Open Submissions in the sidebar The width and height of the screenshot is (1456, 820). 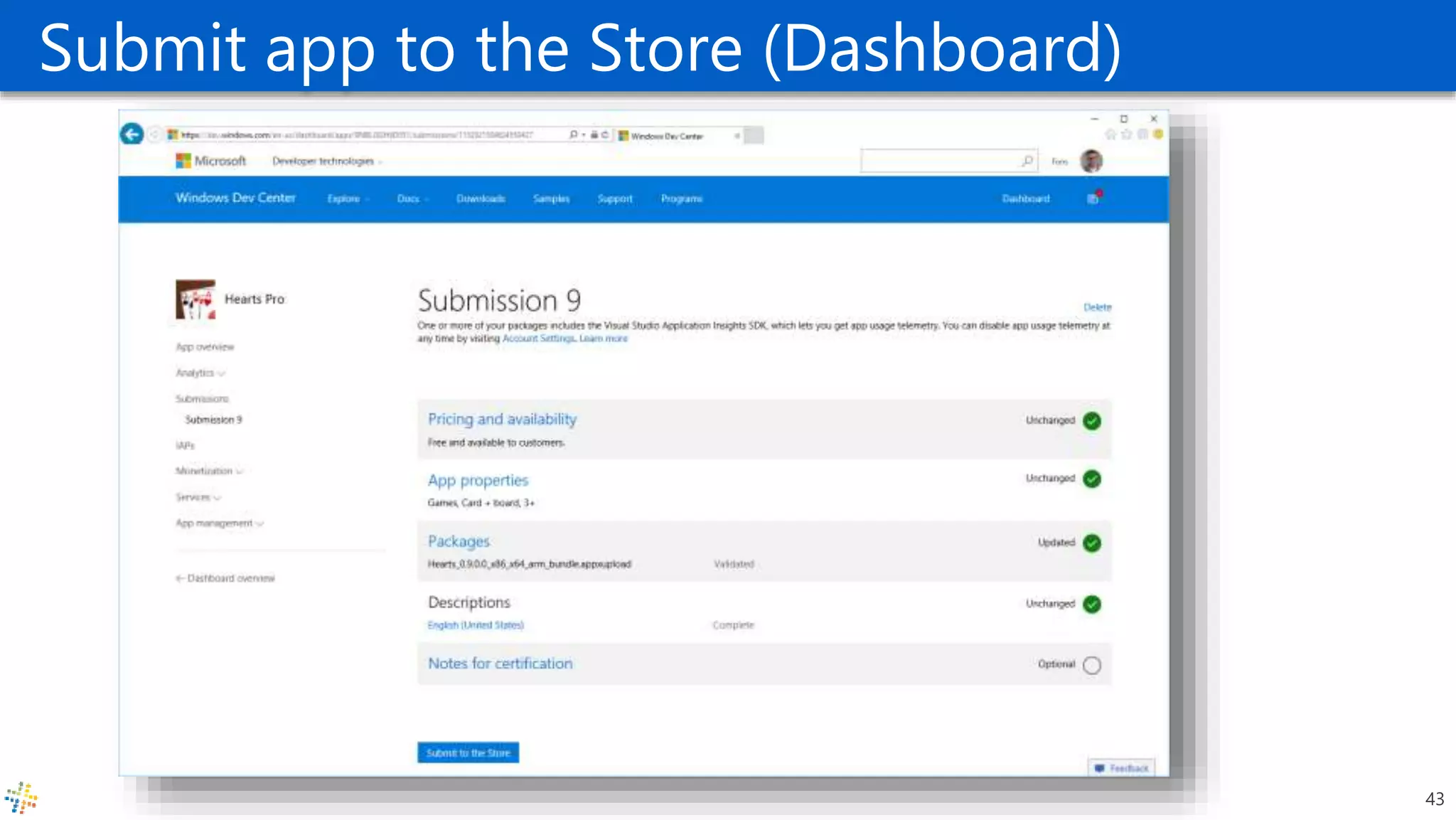click(x=202, y=399)
